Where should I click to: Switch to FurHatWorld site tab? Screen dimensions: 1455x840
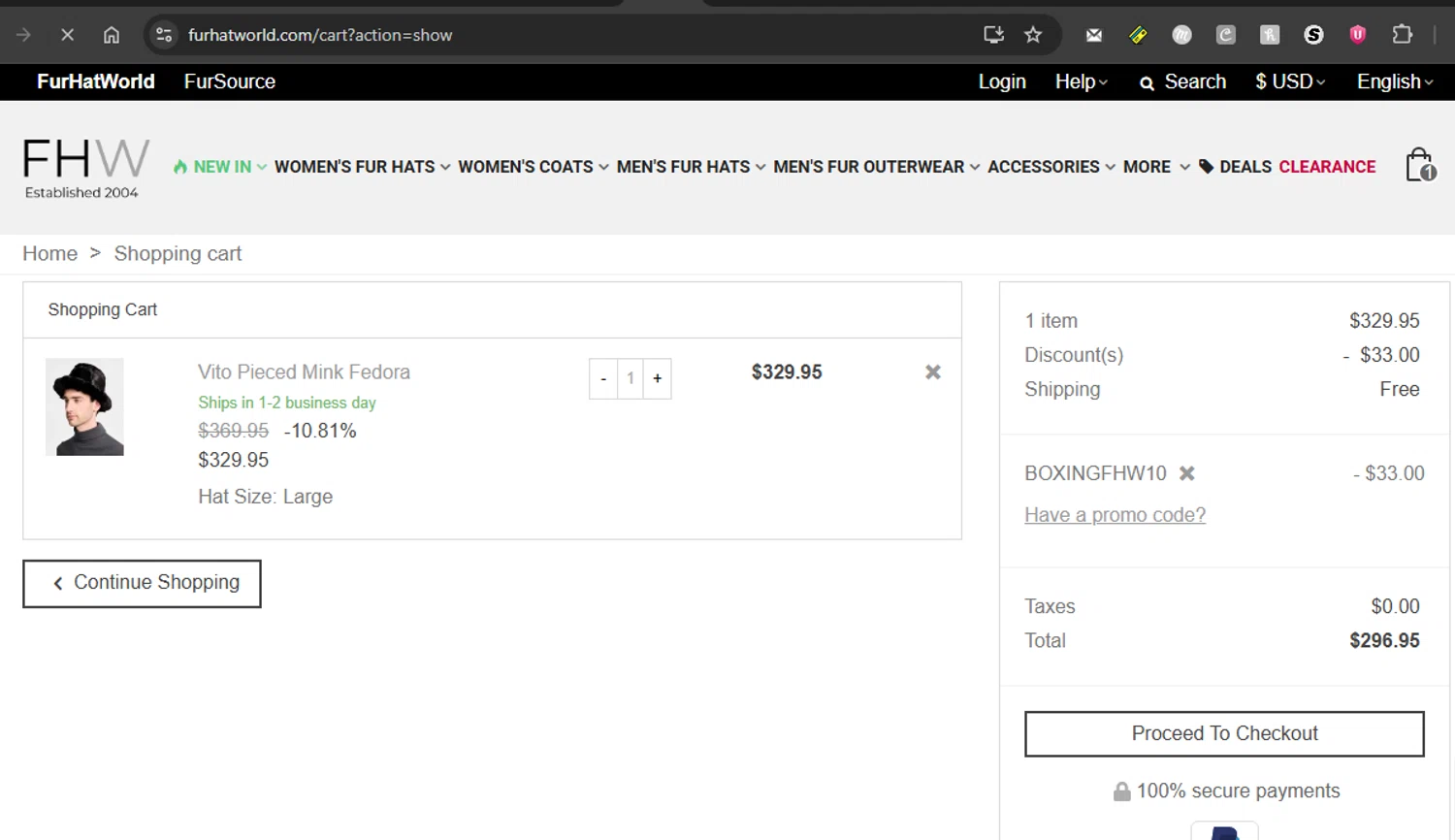pos(95,81)
